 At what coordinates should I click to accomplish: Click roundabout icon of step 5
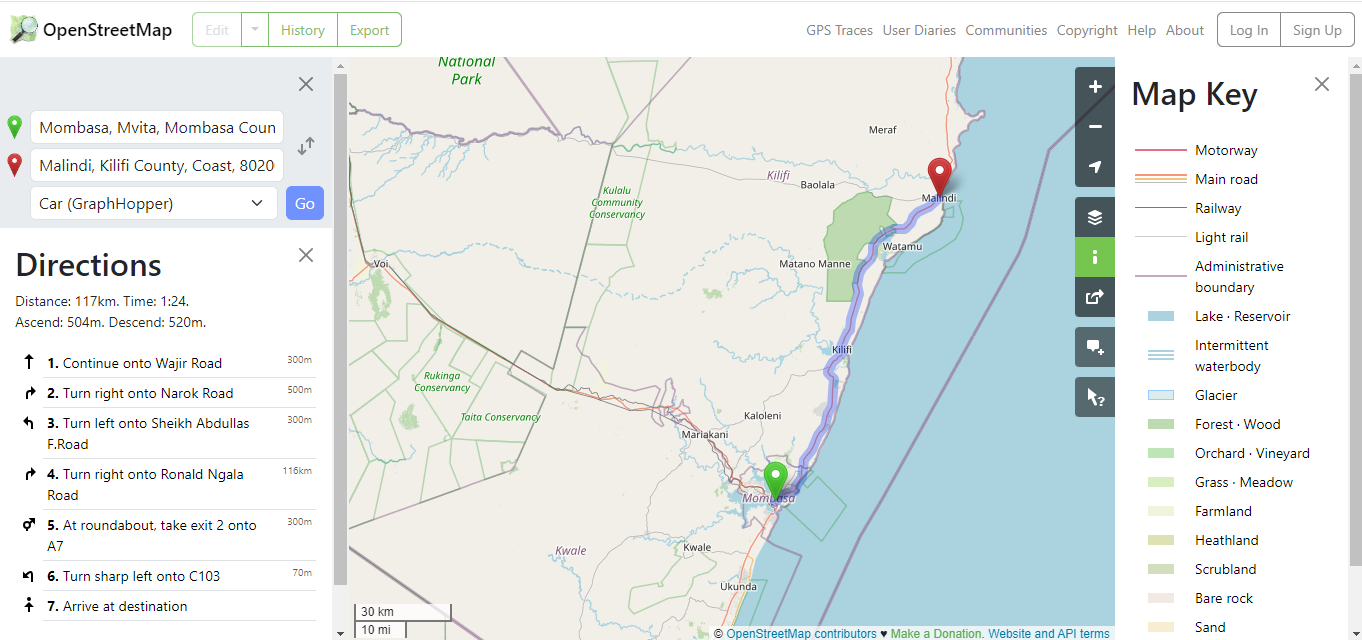(x=28, y=525)
